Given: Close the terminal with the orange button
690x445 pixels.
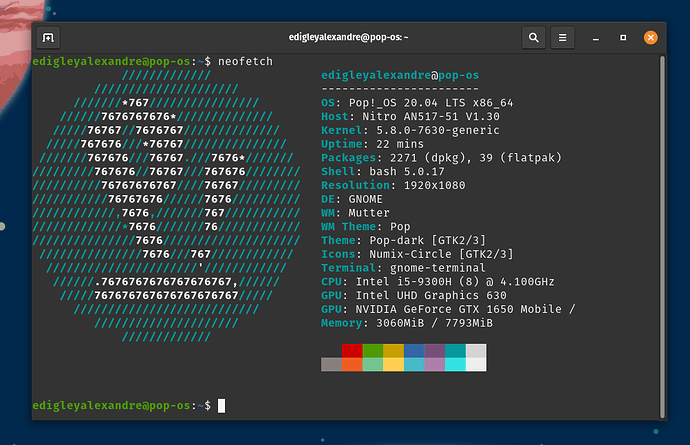Looking at the screenshot, I should coord(650,38).
